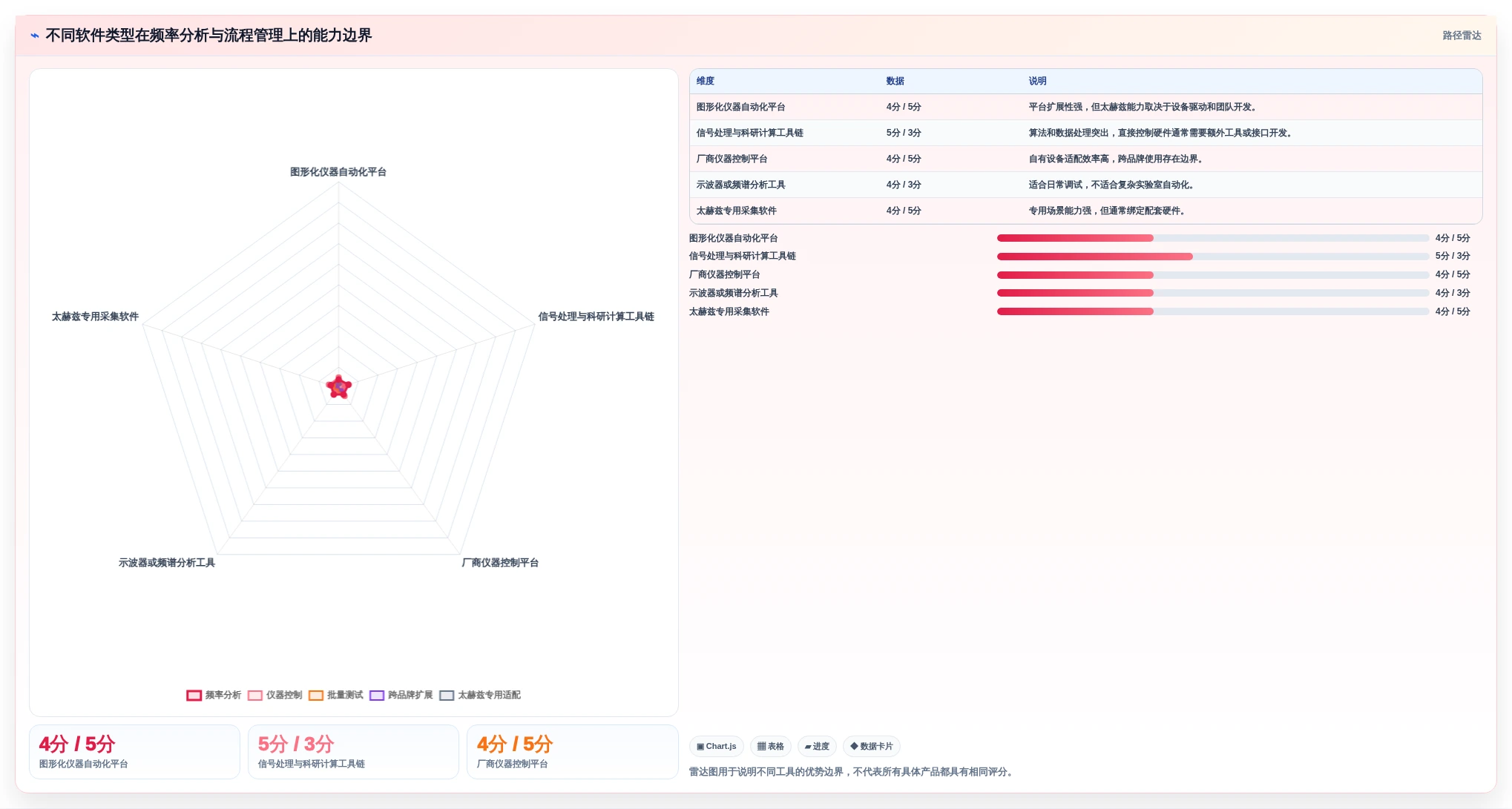
Task: Click the description starting 适合日常调试
Action: [x=1113, y=185]
